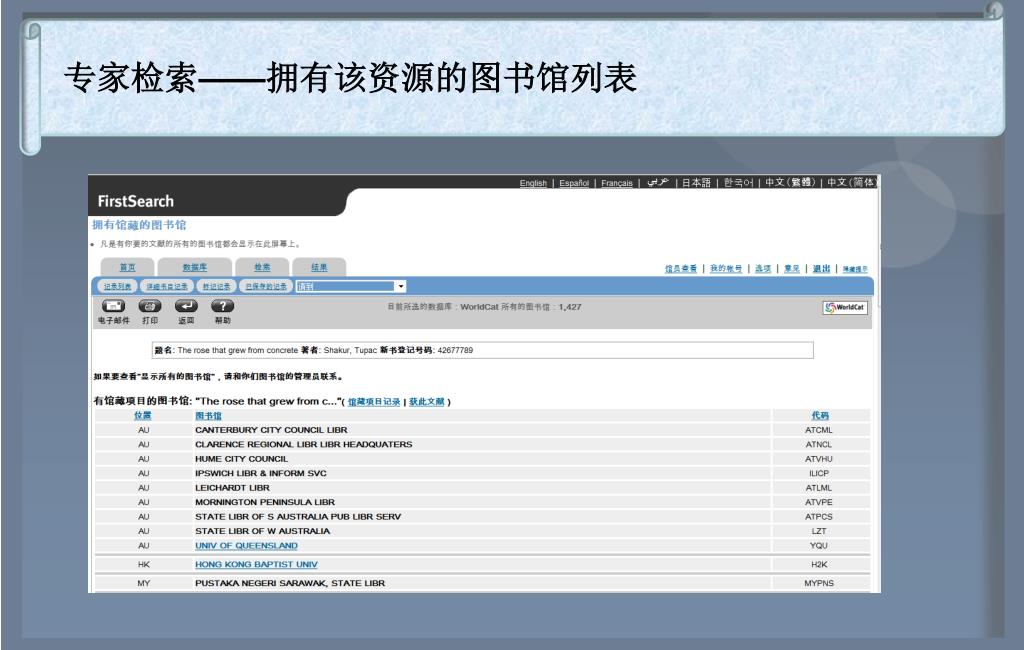
Task: Click the hide-tips link beside 退出
Action: (855, 269)
